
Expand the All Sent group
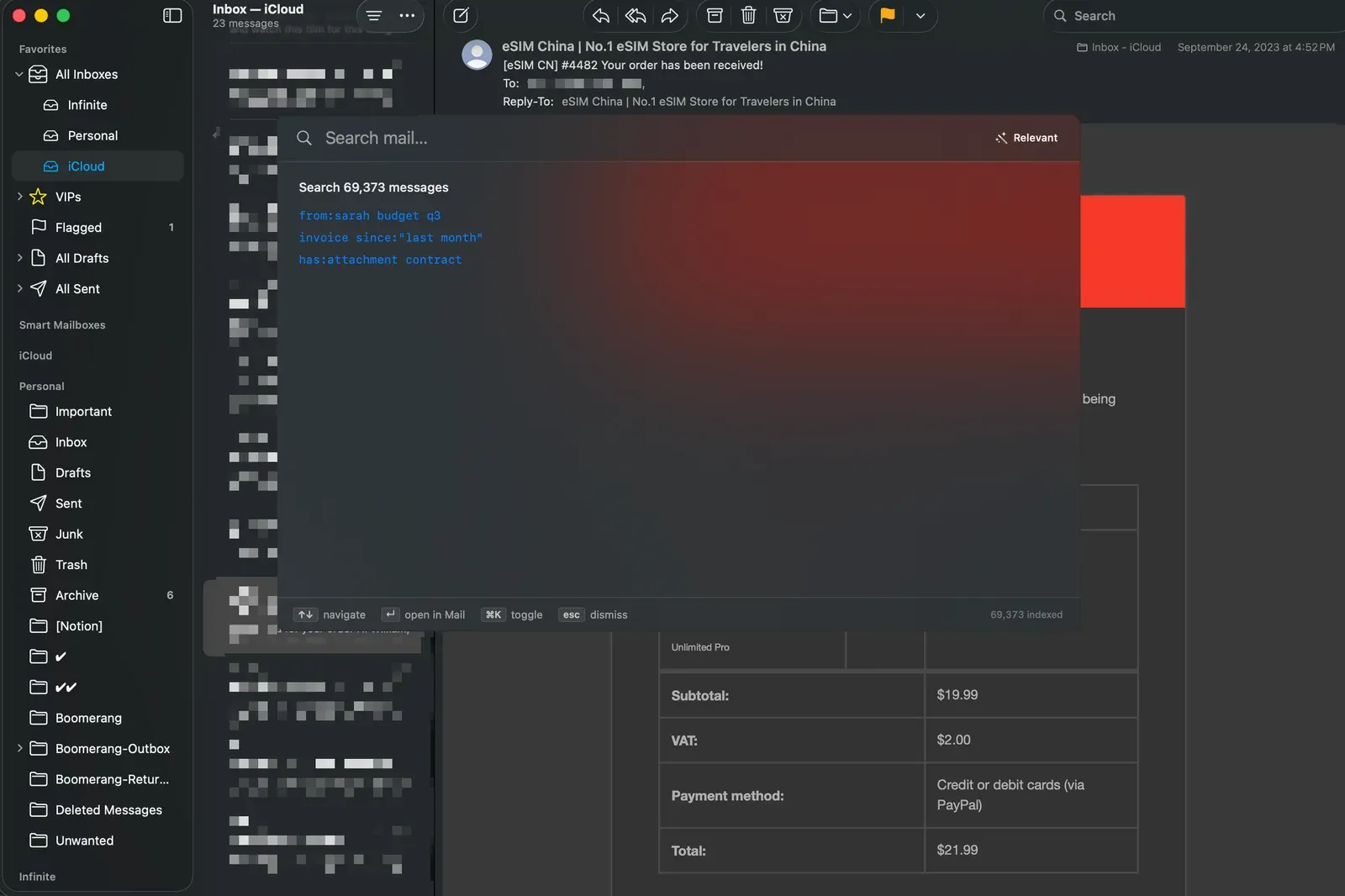(19, 288)
